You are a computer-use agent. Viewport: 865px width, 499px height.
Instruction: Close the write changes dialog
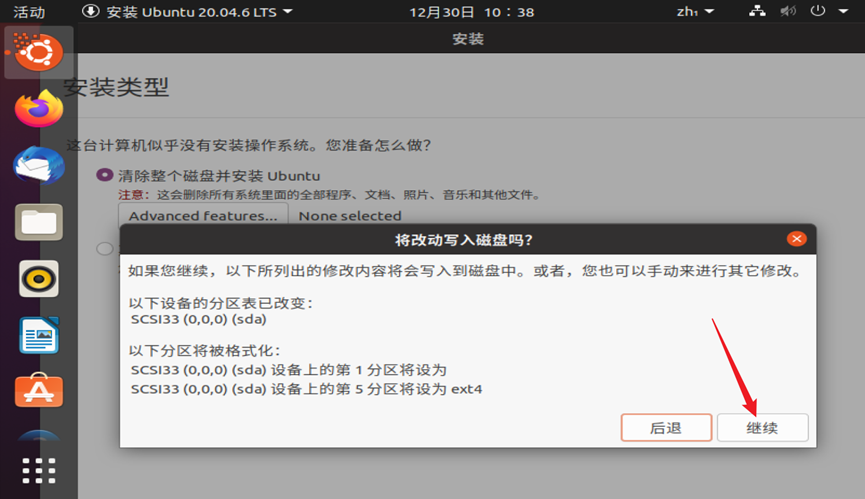pos(796,239)
